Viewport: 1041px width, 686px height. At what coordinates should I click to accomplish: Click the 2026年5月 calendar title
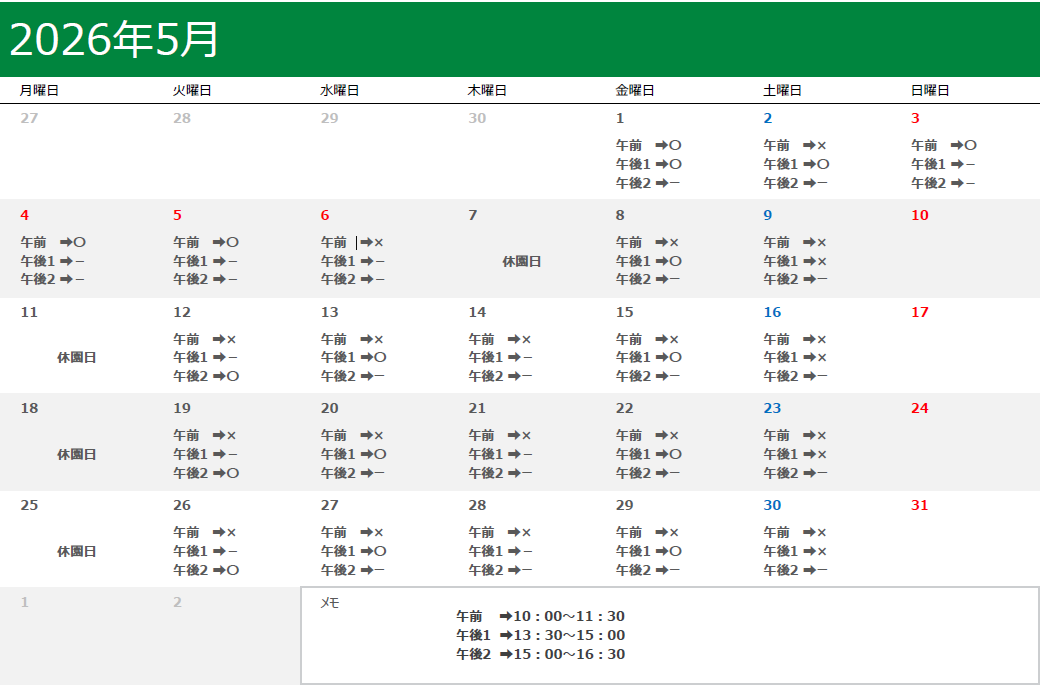point(114,40)
